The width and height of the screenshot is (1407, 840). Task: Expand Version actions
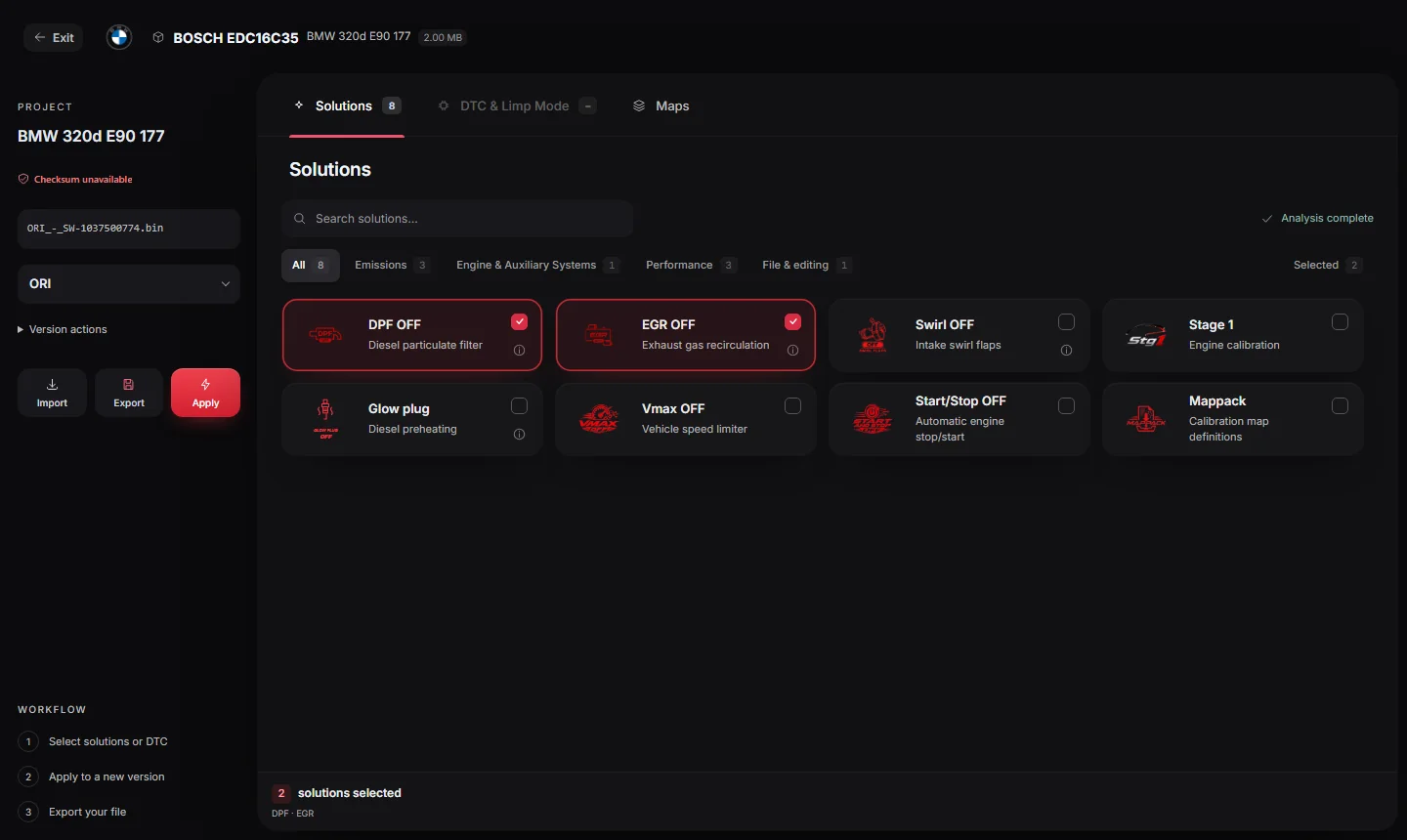pyautogui.click(x=63, y=329)
